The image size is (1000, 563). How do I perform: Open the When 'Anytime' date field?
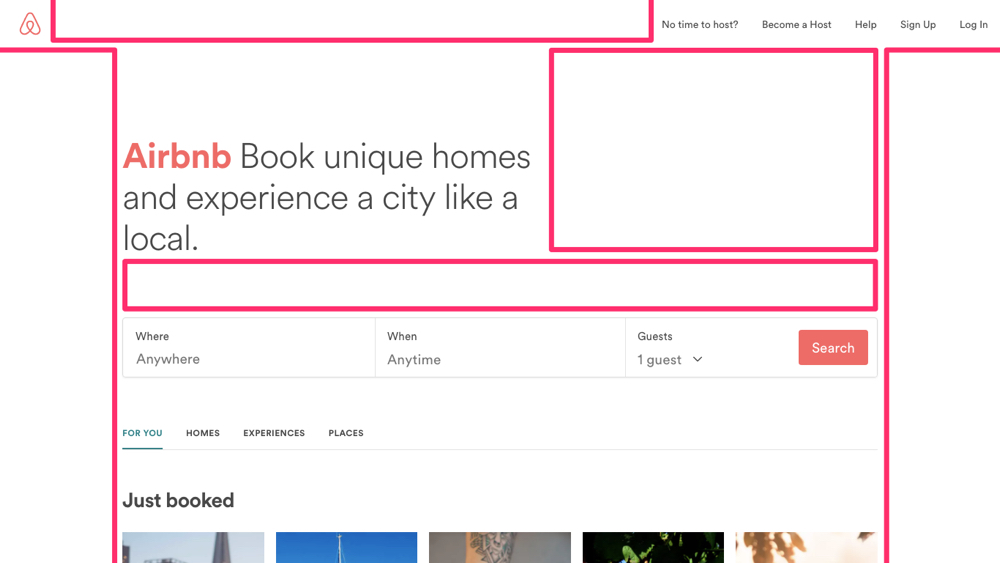coord(500,347)
